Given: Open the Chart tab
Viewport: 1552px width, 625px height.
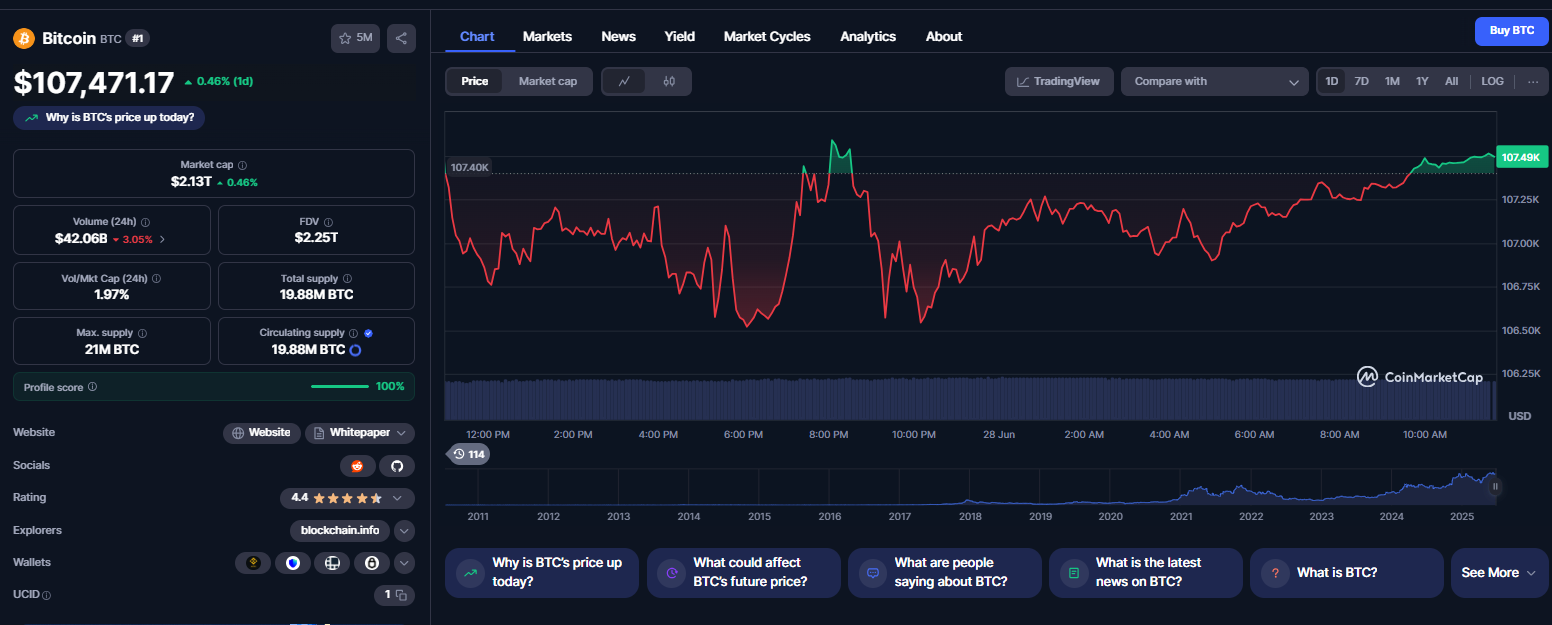Looking at the screenshot, I should click(477, 36).
